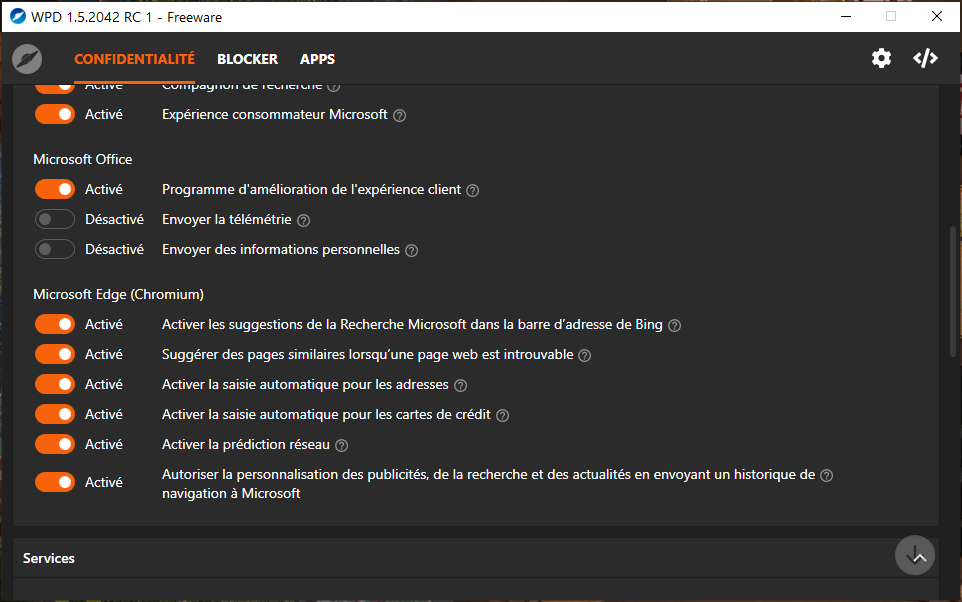962x602 pixels.
Task: Disable suggestions de la Recherche Microsoft toggle
Action: point(55,324)
